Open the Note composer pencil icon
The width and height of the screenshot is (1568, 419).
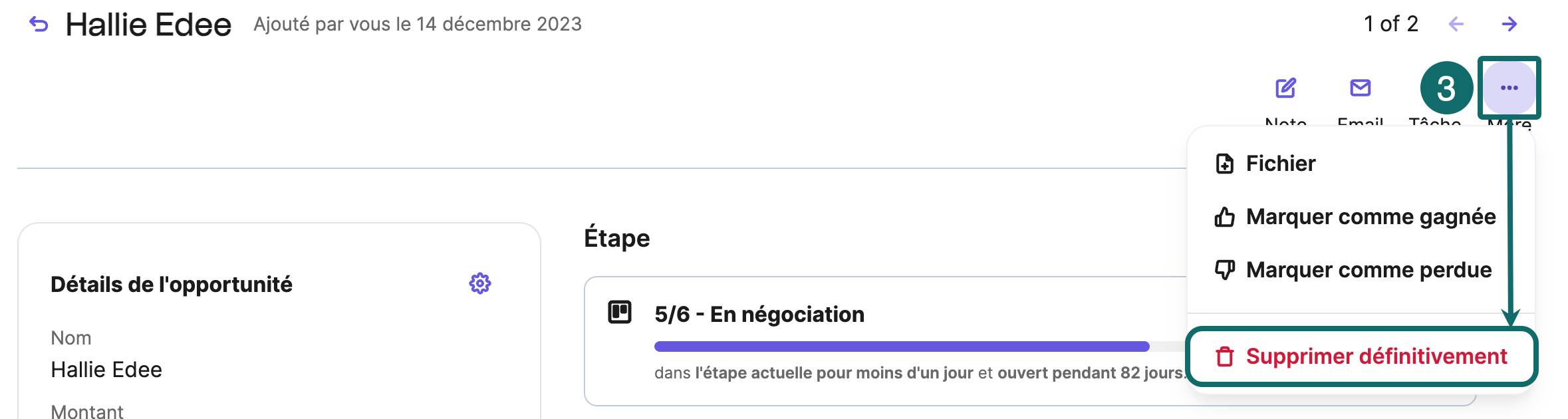tap(1287, 87)
